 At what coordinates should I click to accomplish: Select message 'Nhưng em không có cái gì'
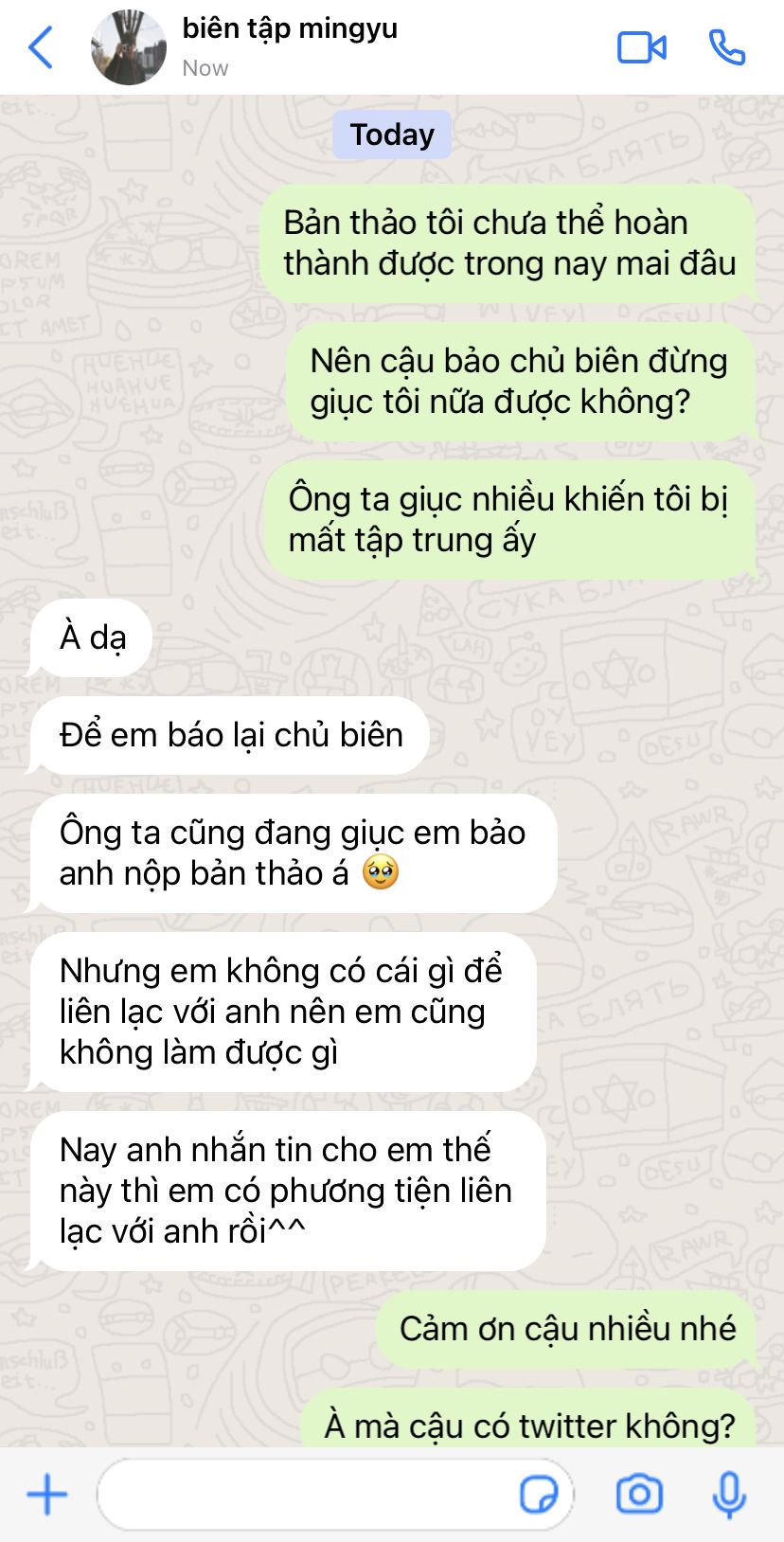coord(282,1012)
